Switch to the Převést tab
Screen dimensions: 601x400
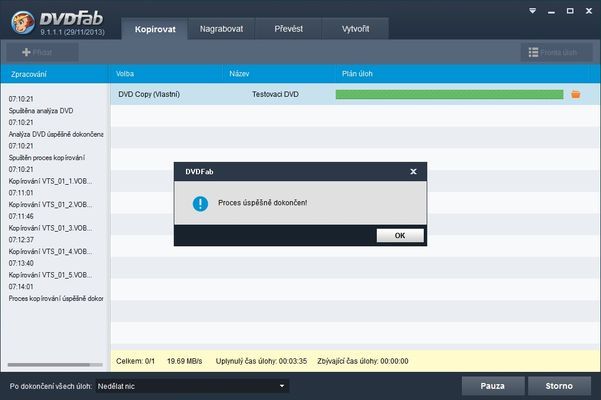tap(288, 29)
